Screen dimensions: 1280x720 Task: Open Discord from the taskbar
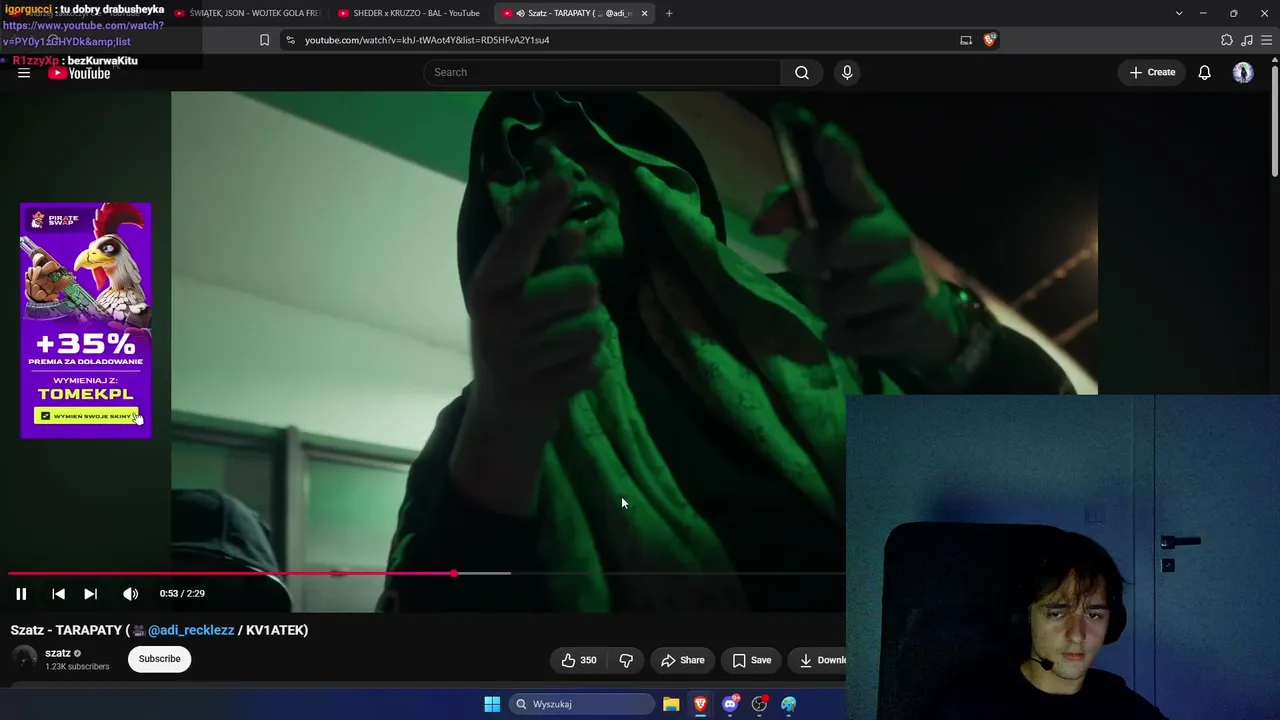(730, 704)
